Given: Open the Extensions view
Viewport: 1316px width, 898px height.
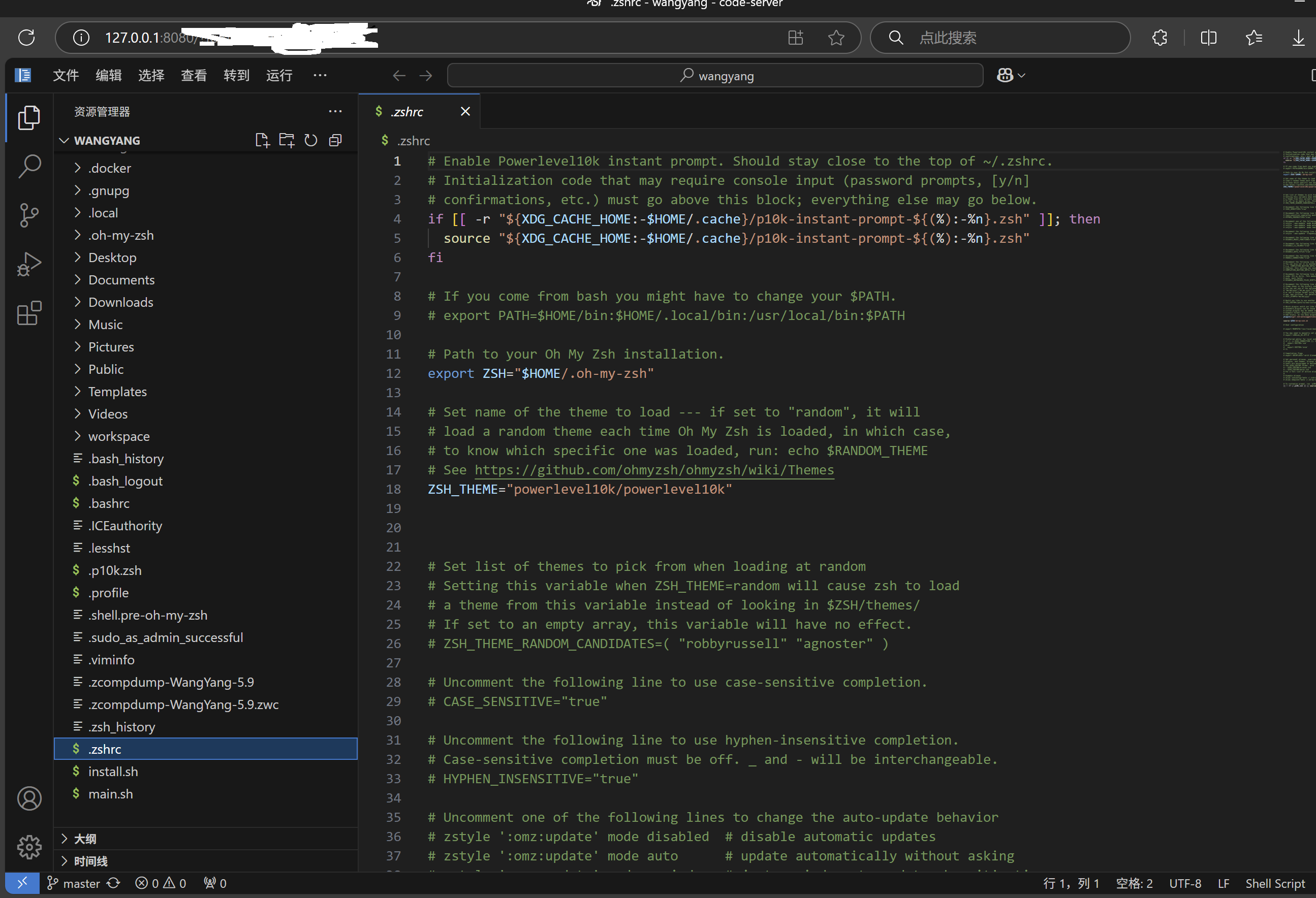Looking at the screenshot, I should [x=29, y=312].
